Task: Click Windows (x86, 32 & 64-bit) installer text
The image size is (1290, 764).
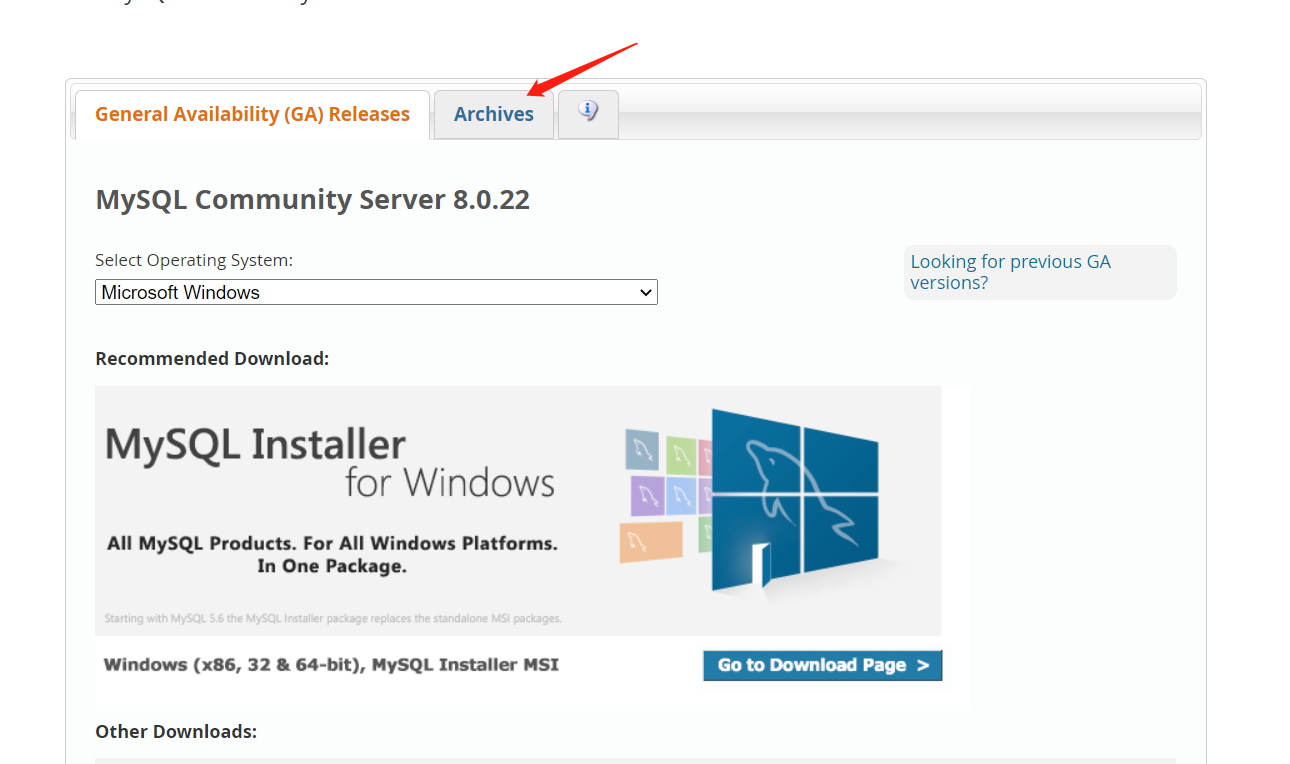Action: [x=331, y=665]
